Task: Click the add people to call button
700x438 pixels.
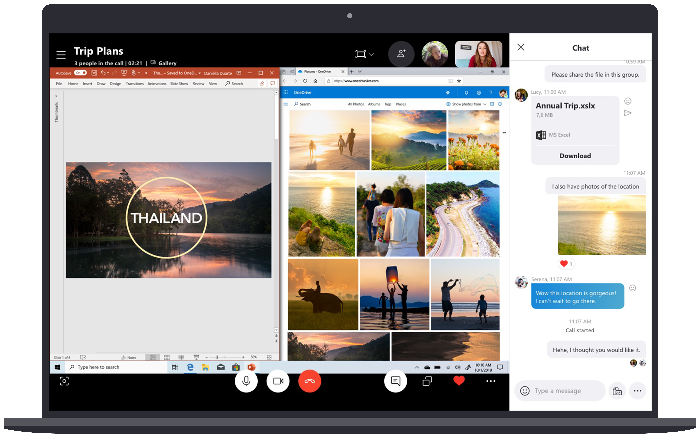Action: pos(401,54)
